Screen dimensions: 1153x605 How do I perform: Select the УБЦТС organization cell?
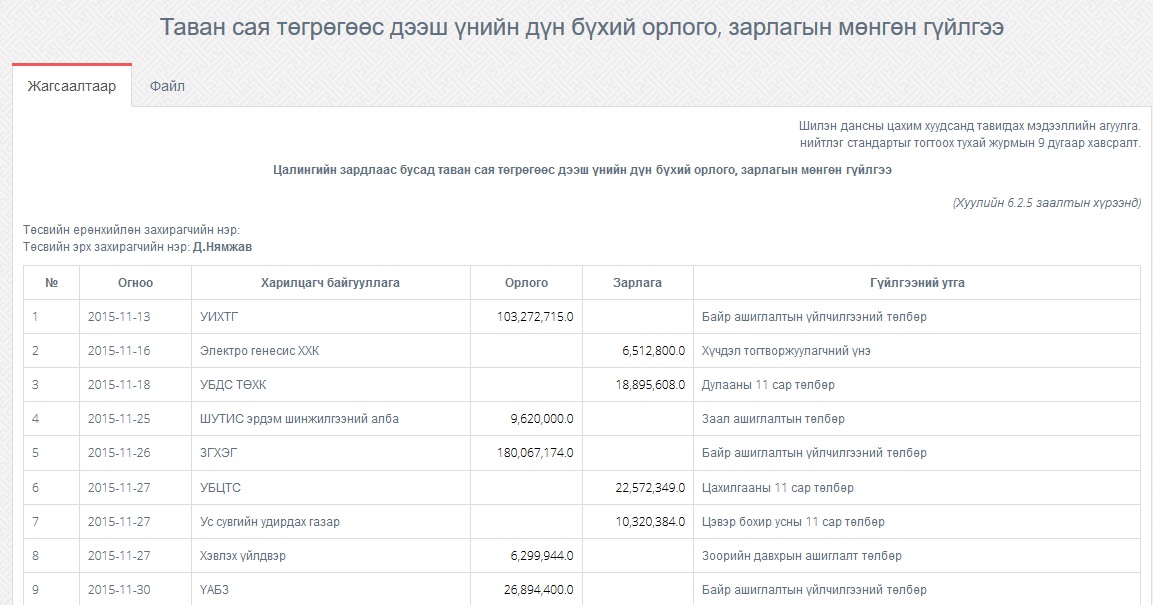pos(330,487)
